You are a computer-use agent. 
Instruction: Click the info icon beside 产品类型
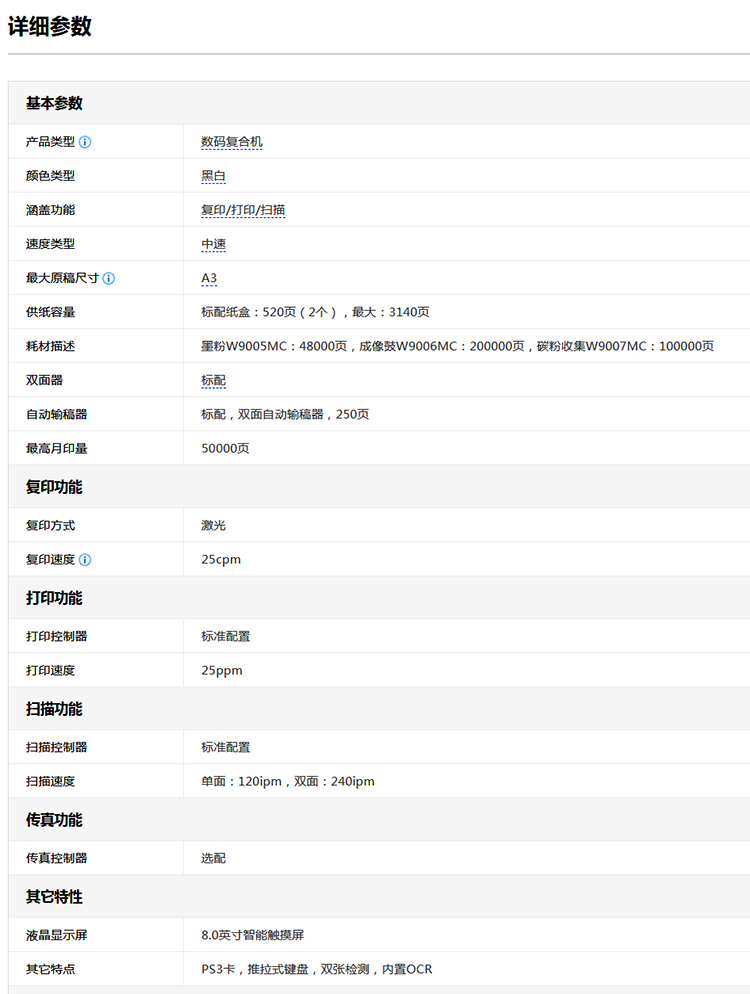tap(85, 142)
